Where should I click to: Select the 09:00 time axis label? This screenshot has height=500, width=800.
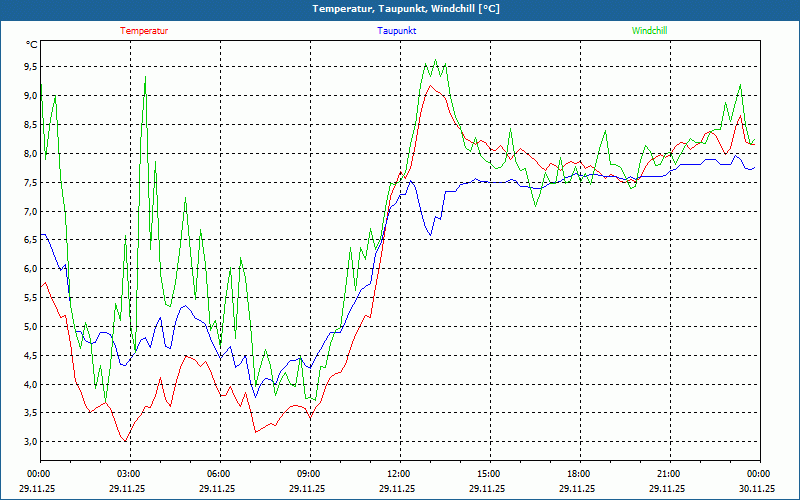(308, 474)
